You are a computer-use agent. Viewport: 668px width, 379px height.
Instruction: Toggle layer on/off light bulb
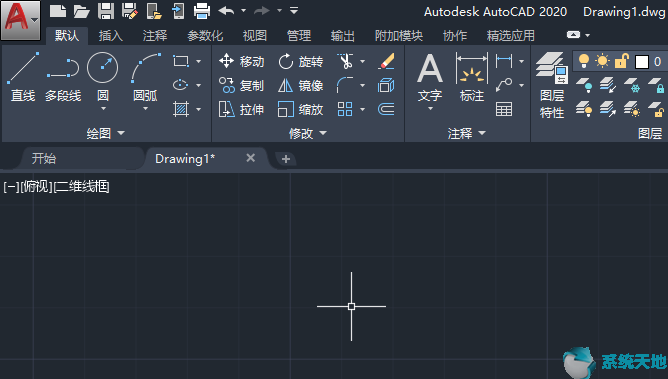(x=584, y=61)
